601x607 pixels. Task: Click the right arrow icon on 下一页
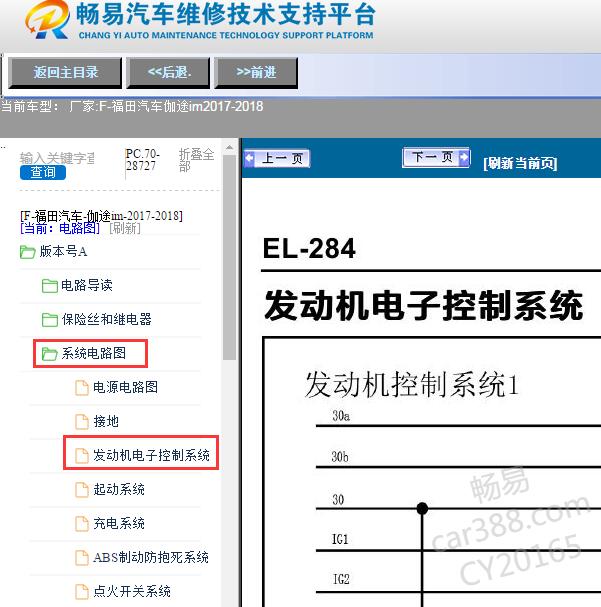click(464, 157)
